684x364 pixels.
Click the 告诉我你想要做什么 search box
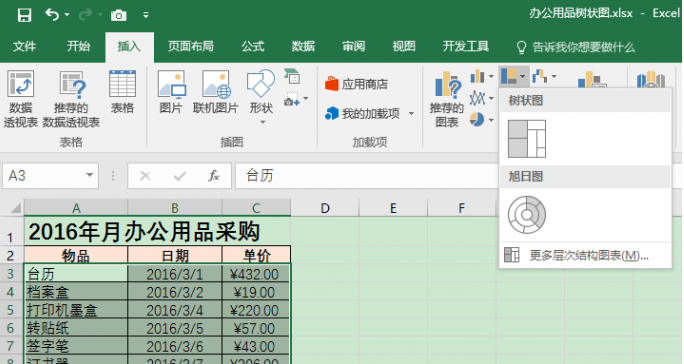tap(576, 47)
